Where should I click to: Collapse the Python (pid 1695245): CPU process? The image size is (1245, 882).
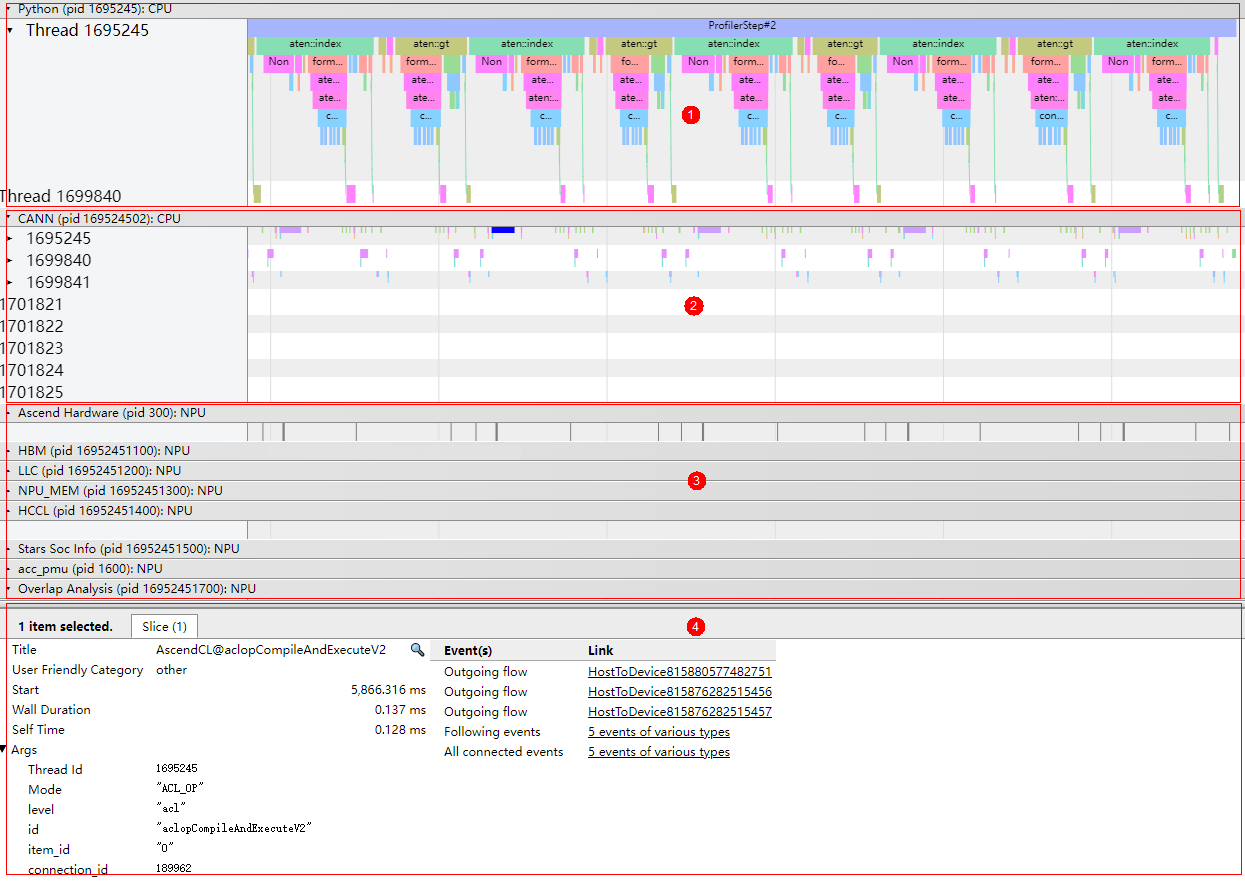coord(10,8)
